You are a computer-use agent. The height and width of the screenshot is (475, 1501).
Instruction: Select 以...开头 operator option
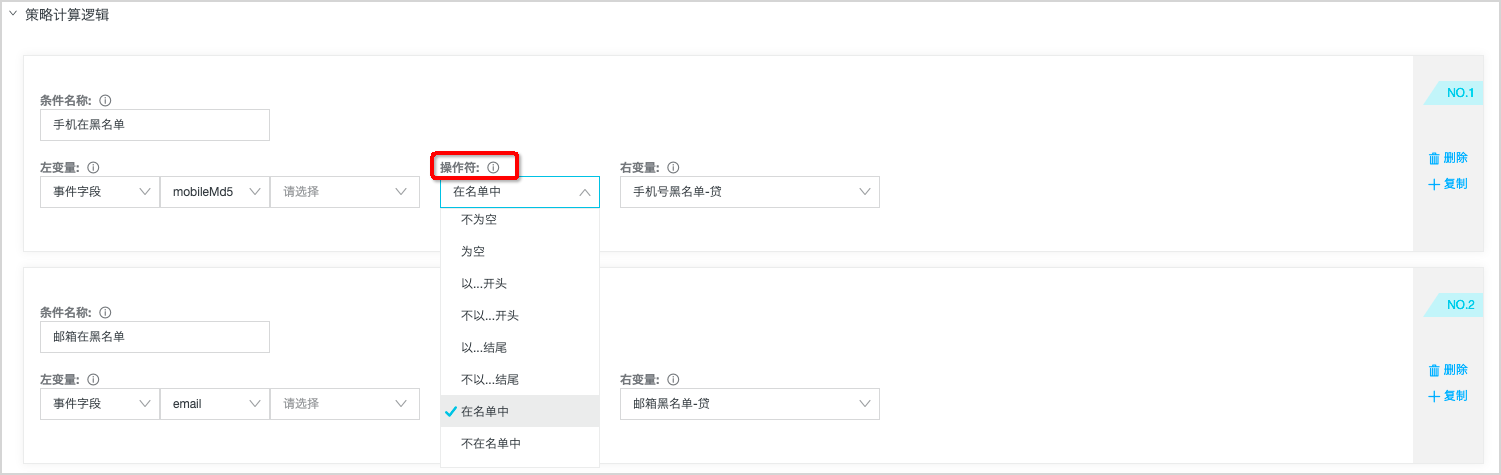pos(520,284)
